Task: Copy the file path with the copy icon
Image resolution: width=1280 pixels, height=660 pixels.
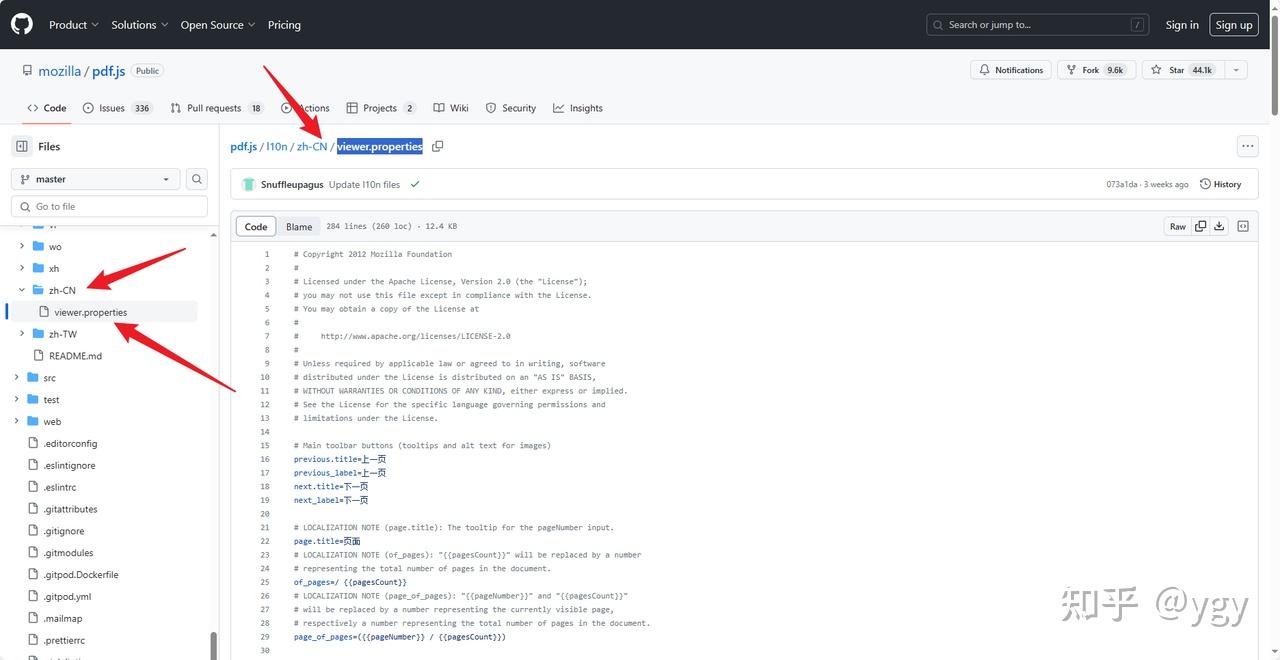Action: (437, 146)
